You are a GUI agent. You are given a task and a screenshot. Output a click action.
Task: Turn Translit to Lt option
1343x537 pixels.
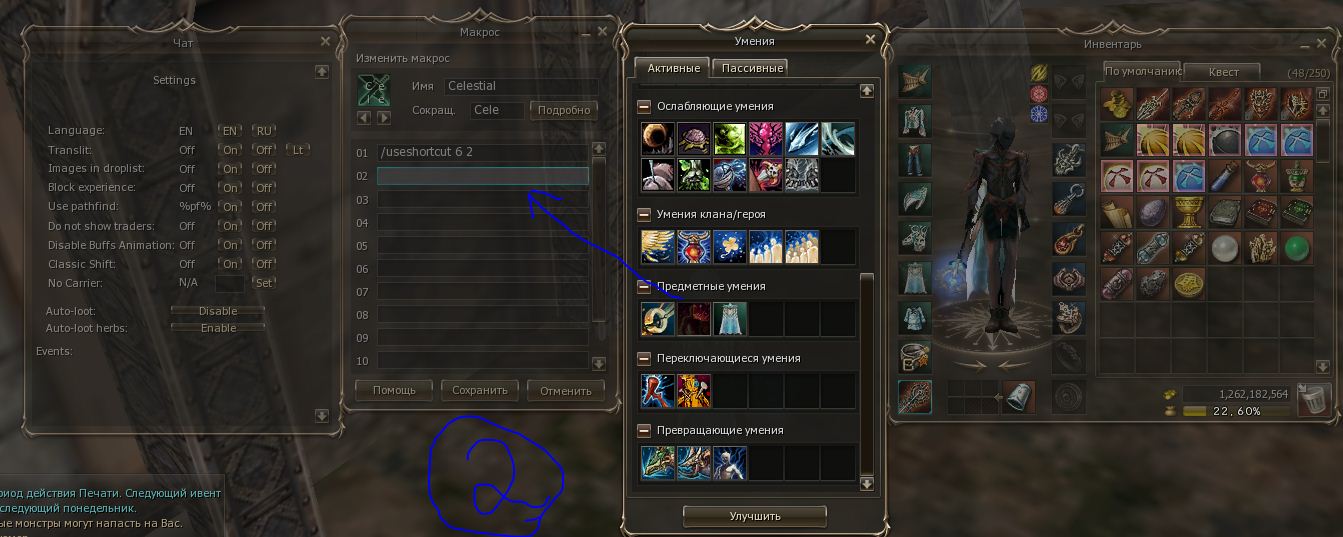point(298,150)
